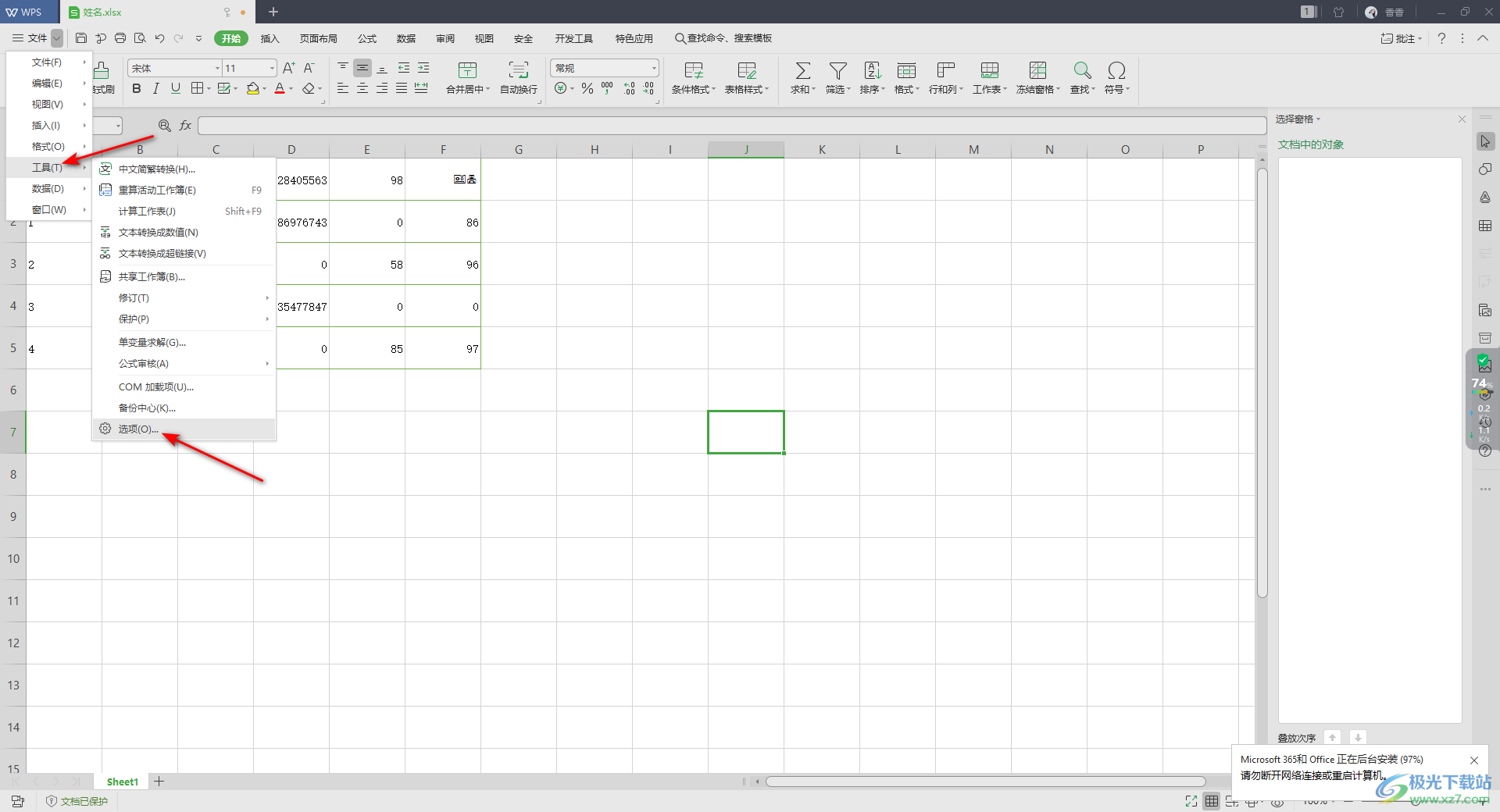Click Merge and Center (合并居中) icon

[467, 71]
